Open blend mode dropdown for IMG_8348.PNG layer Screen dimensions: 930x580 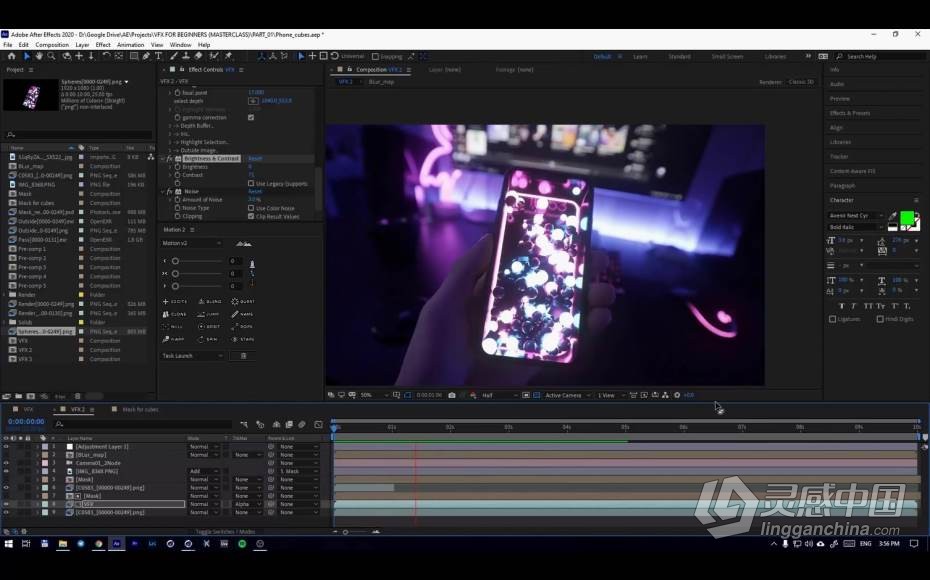click(203, 471)
